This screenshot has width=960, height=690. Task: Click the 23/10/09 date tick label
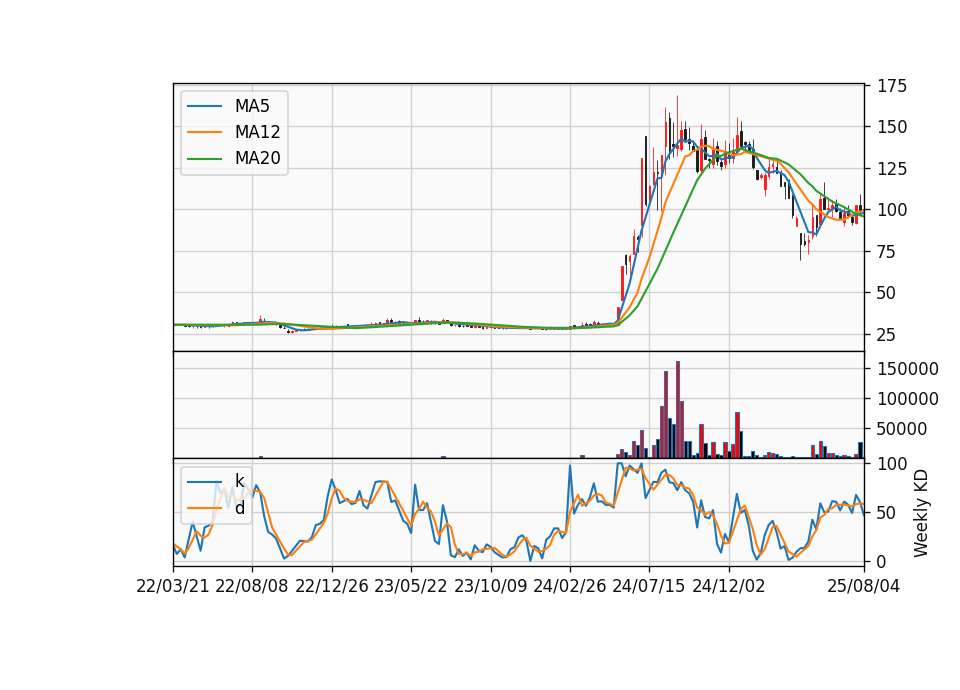coord(490,586)
